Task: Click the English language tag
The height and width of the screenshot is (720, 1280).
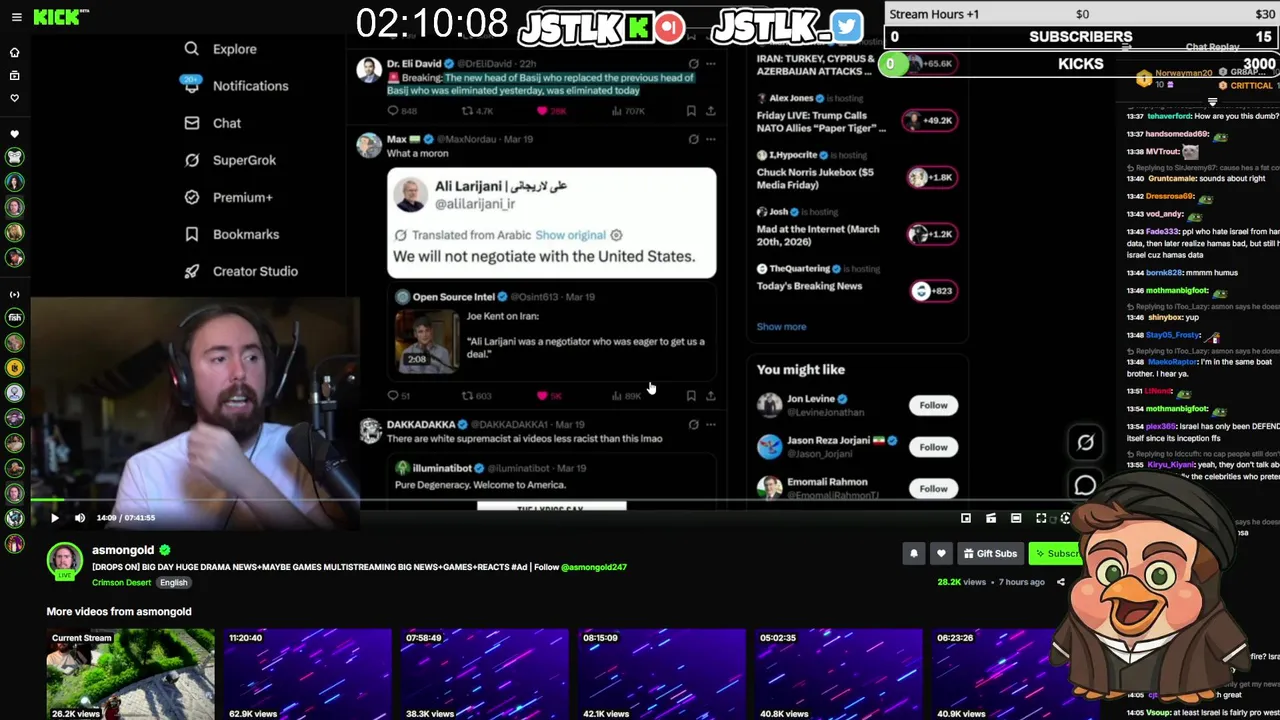Action: tap(173, 582)
